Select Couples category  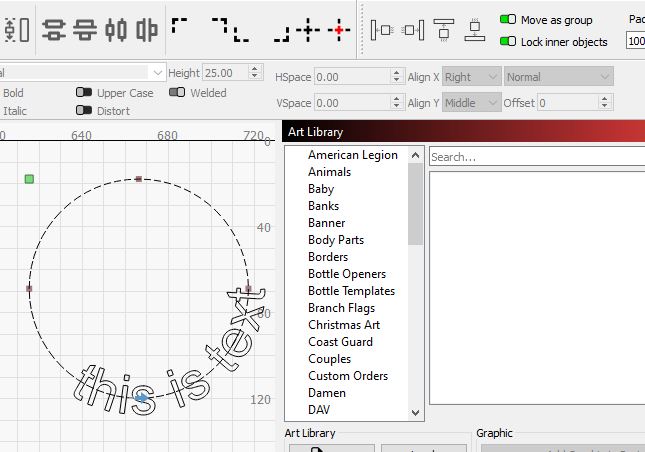[x=329, y=359]
